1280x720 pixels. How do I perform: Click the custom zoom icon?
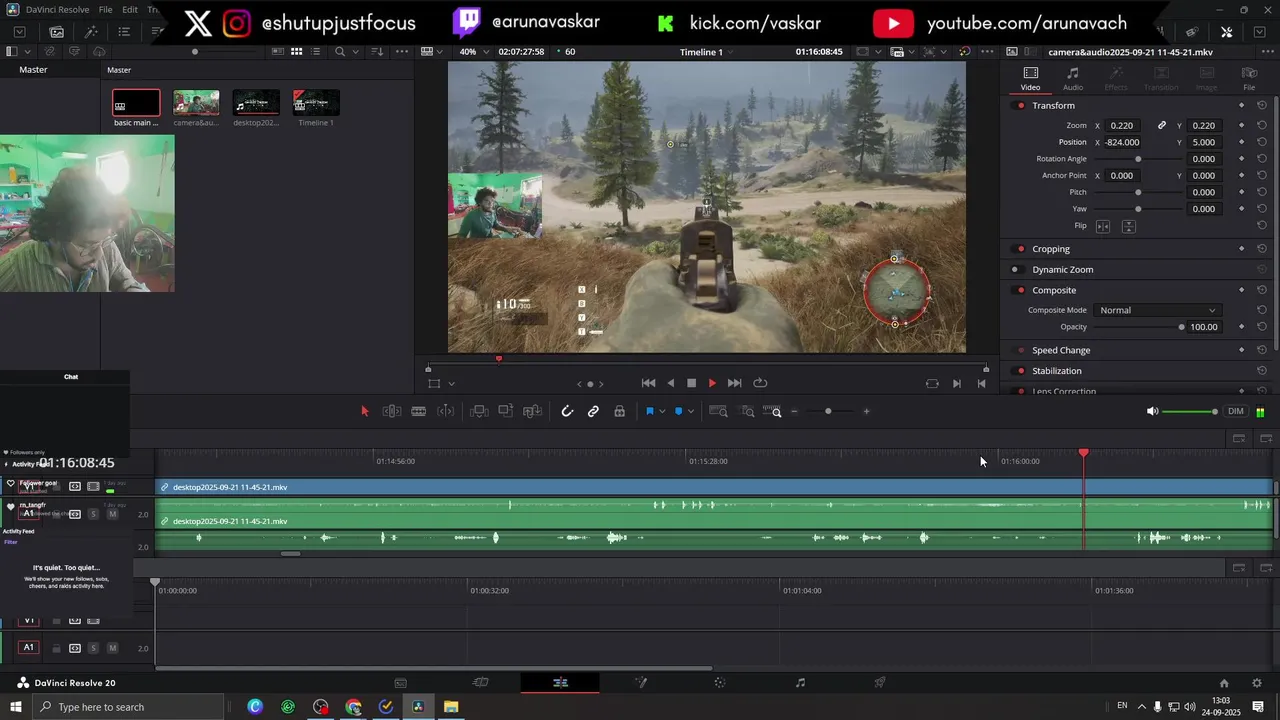click(x=772, y=411)
